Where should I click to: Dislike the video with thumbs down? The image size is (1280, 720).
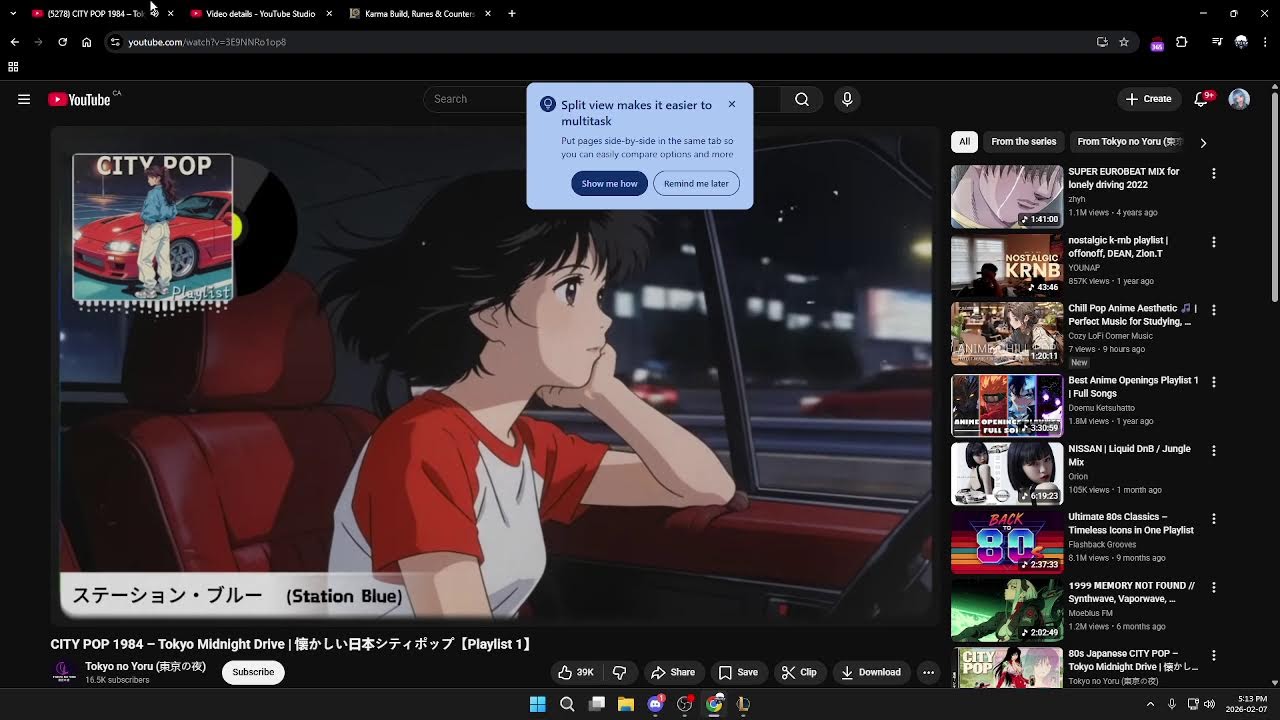coord(620,672)
